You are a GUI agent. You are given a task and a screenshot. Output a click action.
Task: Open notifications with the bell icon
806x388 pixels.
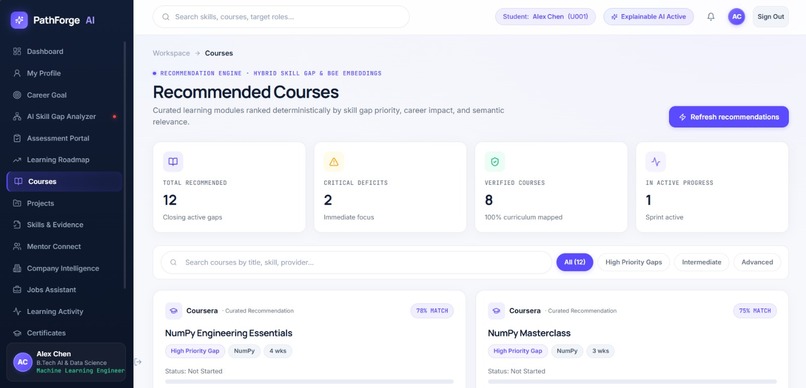click(x=711, y=16)
